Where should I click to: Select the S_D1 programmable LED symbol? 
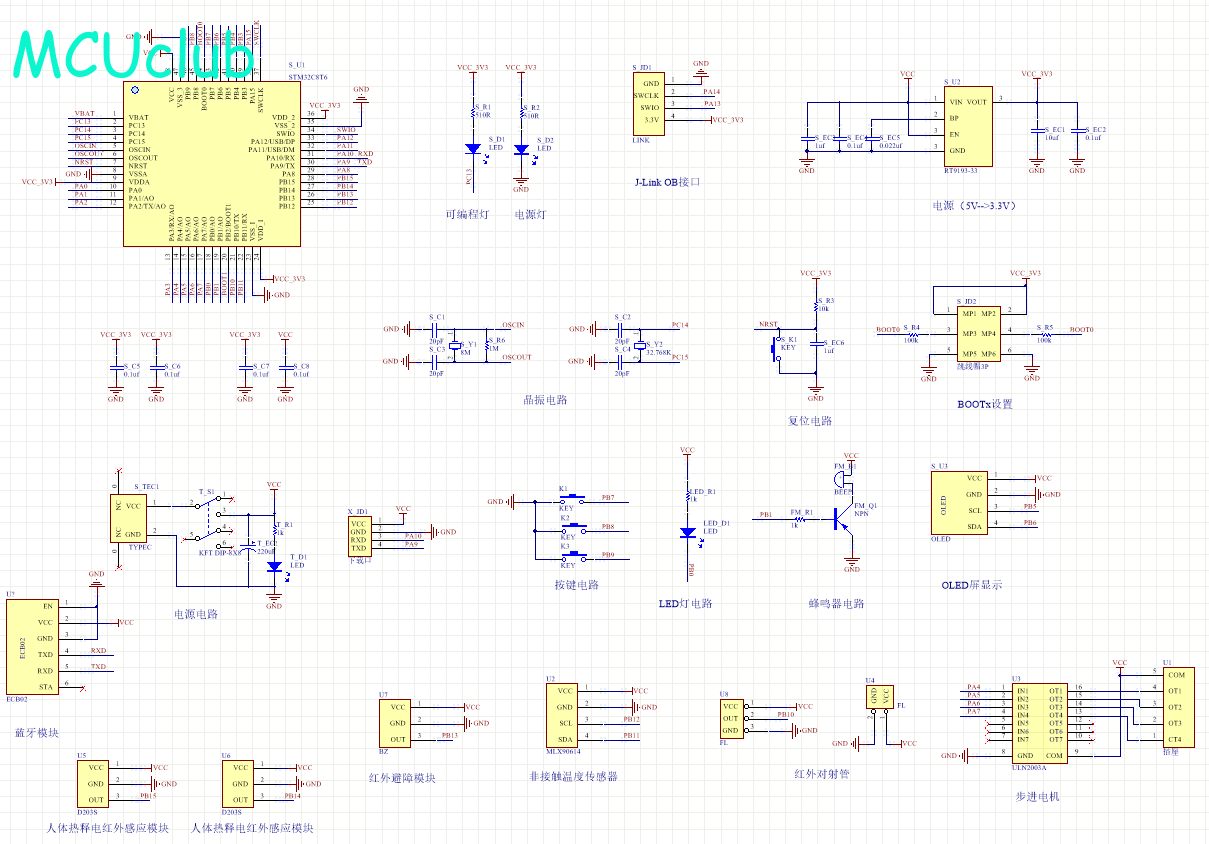pos(474,149)
